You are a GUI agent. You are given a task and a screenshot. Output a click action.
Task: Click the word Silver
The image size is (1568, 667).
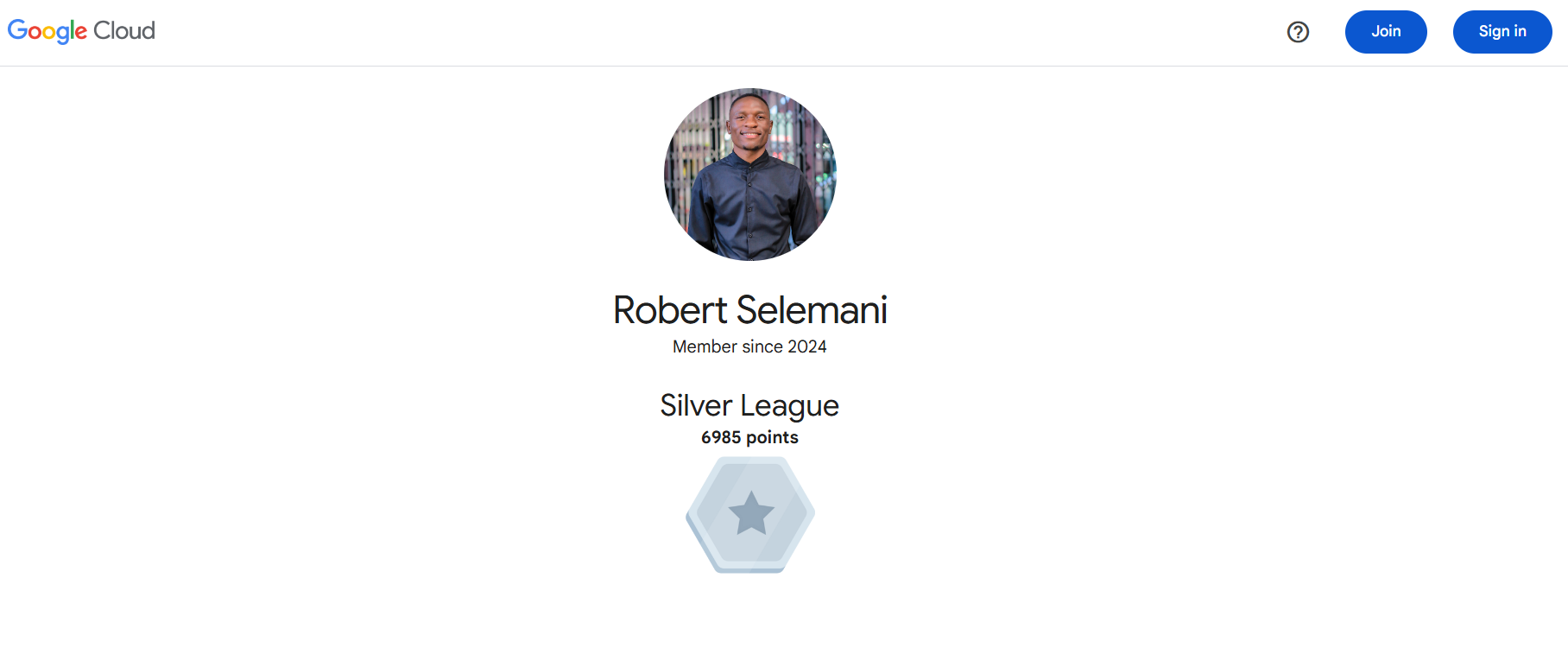point(696,405)
